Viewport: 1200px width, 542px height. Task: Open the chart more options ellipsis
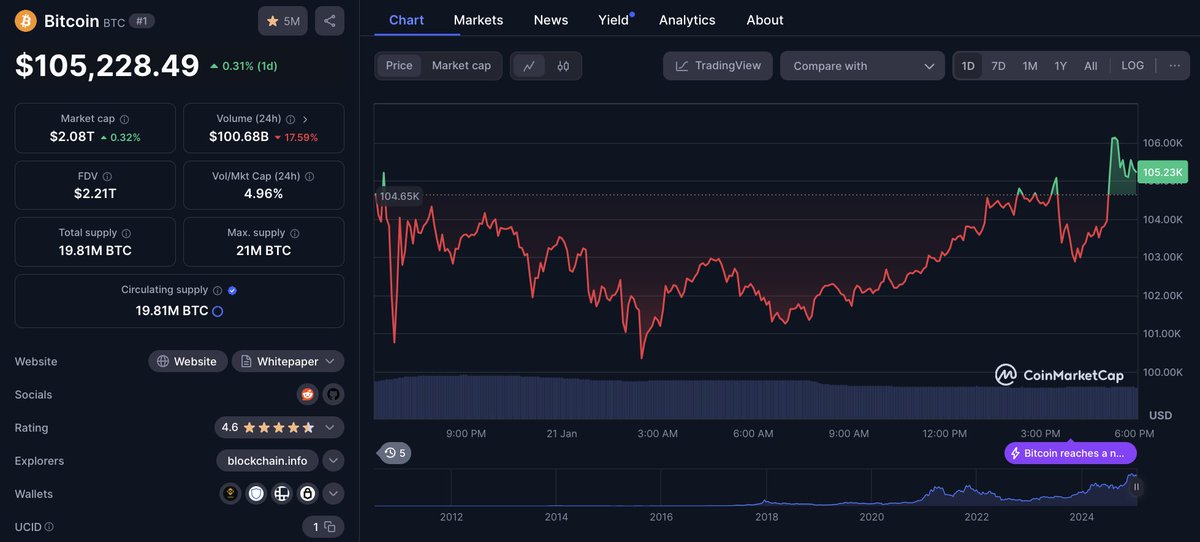pos(1174,65)
